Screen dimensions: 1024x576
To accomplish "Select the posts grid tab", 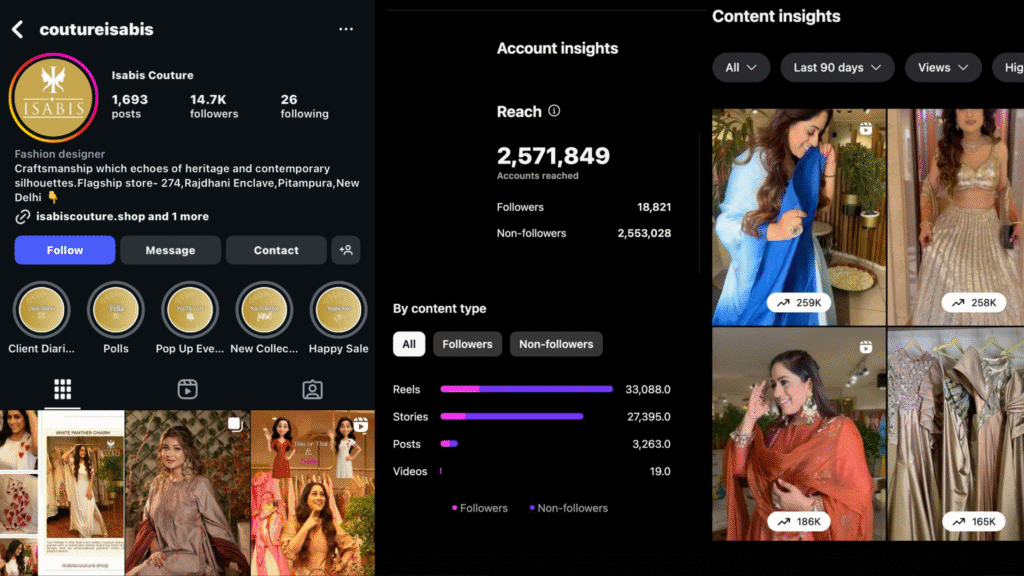I will coord(62,389).
